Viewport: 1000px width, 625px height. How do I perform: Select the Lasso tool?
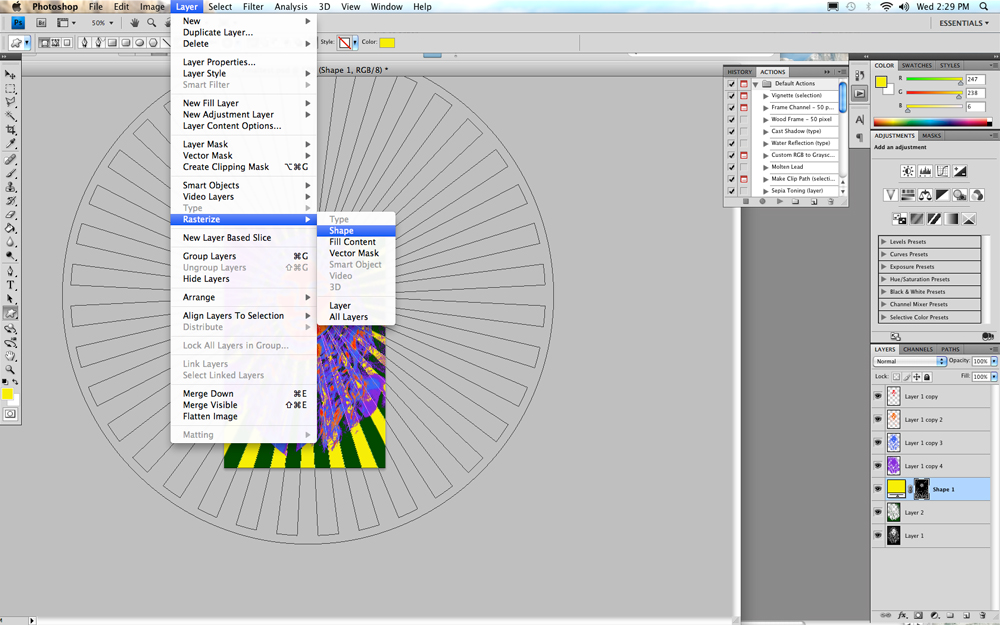(x=10, y=102)
